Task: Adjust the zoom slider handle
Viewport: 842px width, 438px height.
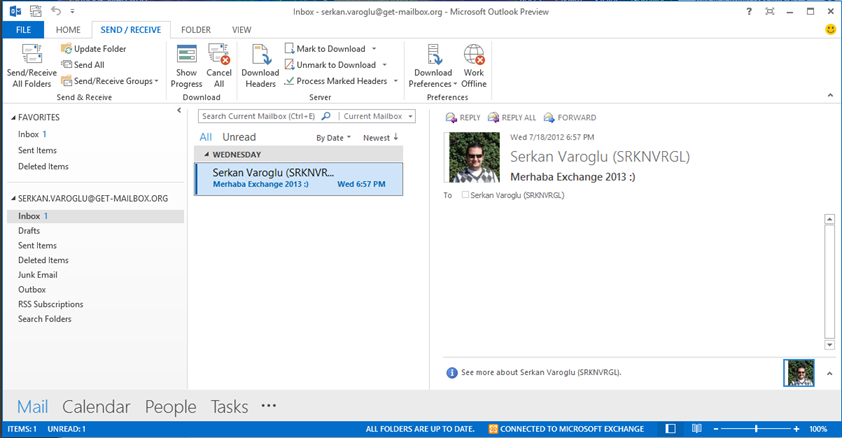Action: (756, 429)
